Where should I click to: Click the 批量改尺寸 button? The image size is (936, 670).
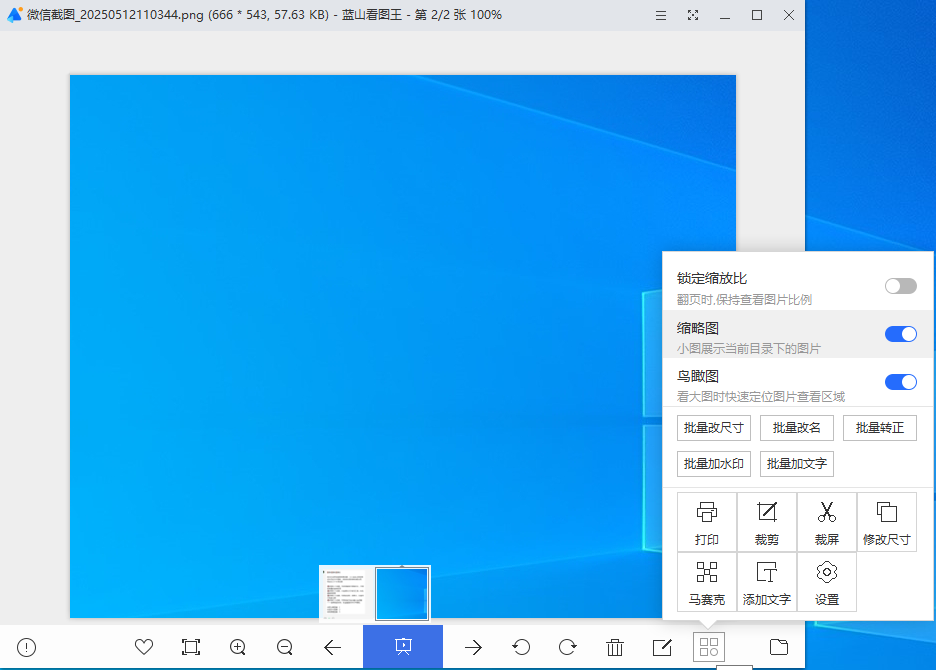point(714,428)
